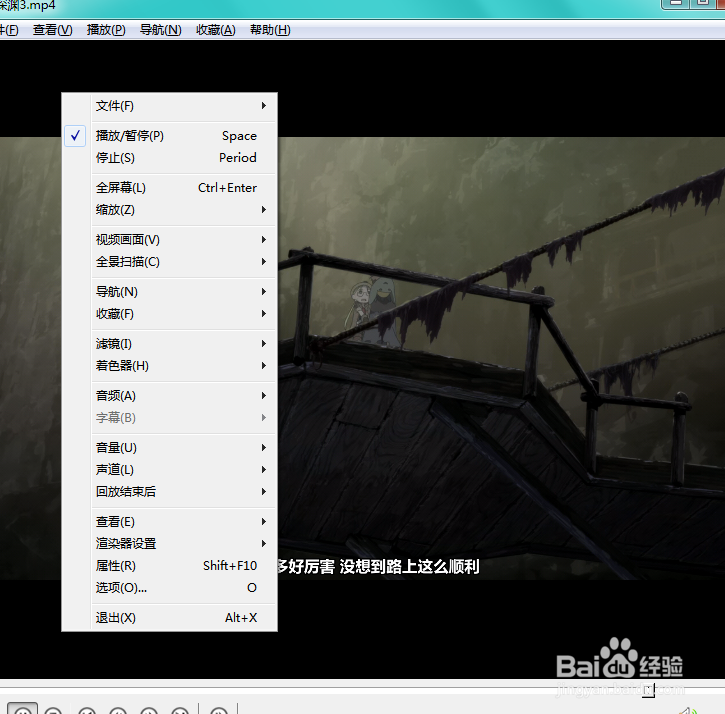Expand the 收藏(F) submenu in context menu

[169, 314]
